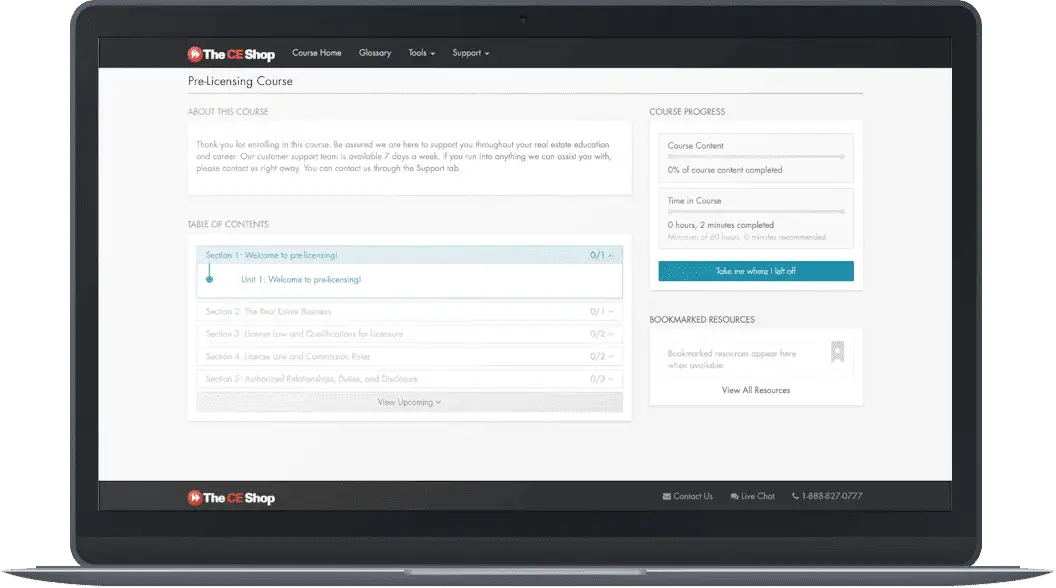Click the Course Content progress bar
Screen dimensions: 1056x588
(x=755, y=157)
